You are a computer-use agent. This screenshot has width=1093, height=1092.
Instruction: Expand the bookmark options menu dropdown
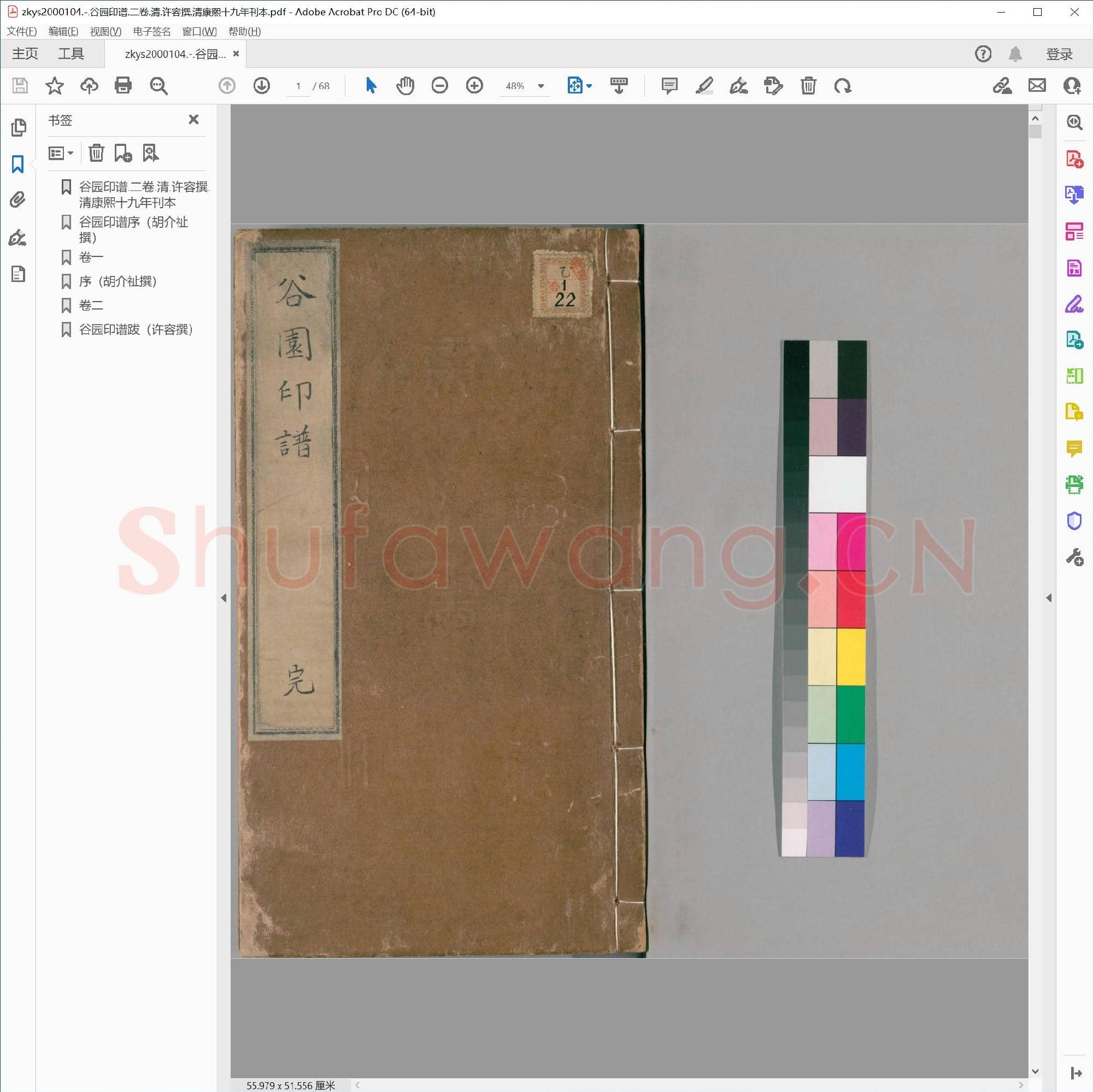(61, 153)
